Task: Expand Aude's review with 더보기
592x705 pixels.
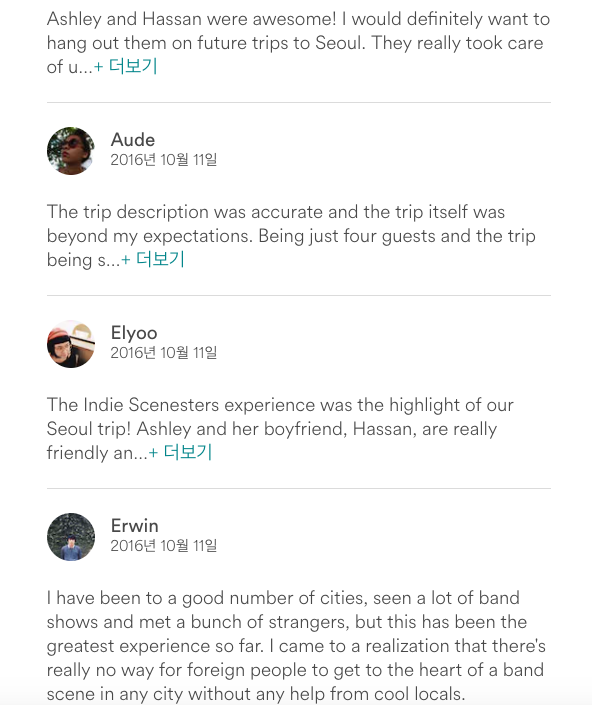Action: 153,259
